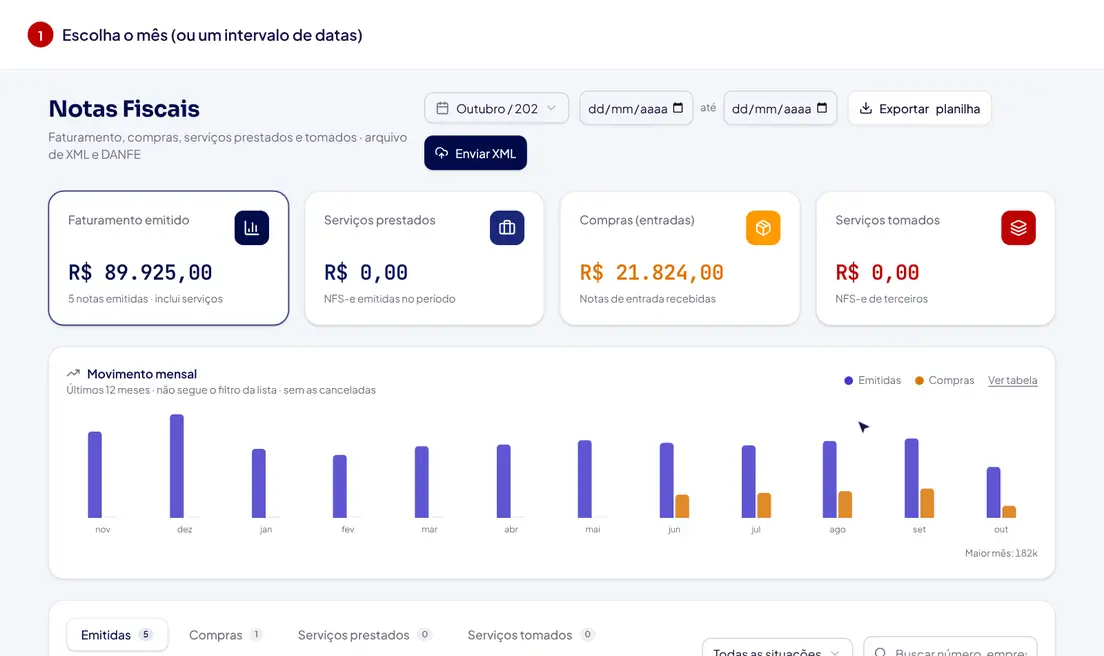Click the R$ 21.824,00 amount

pyautogui.click(x=651, y=272)
